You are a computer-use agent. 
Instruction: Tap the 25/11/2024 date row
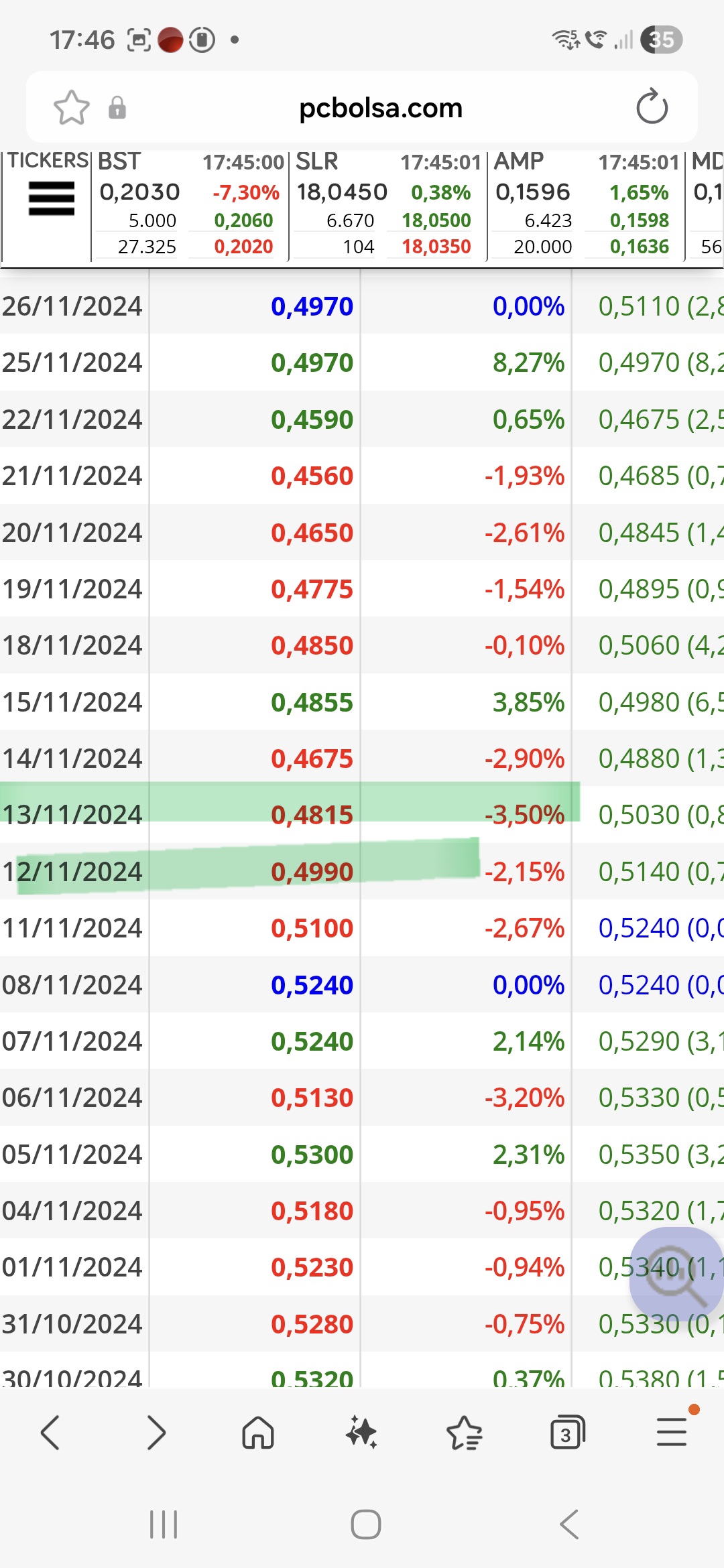click(x=72, y=363)
